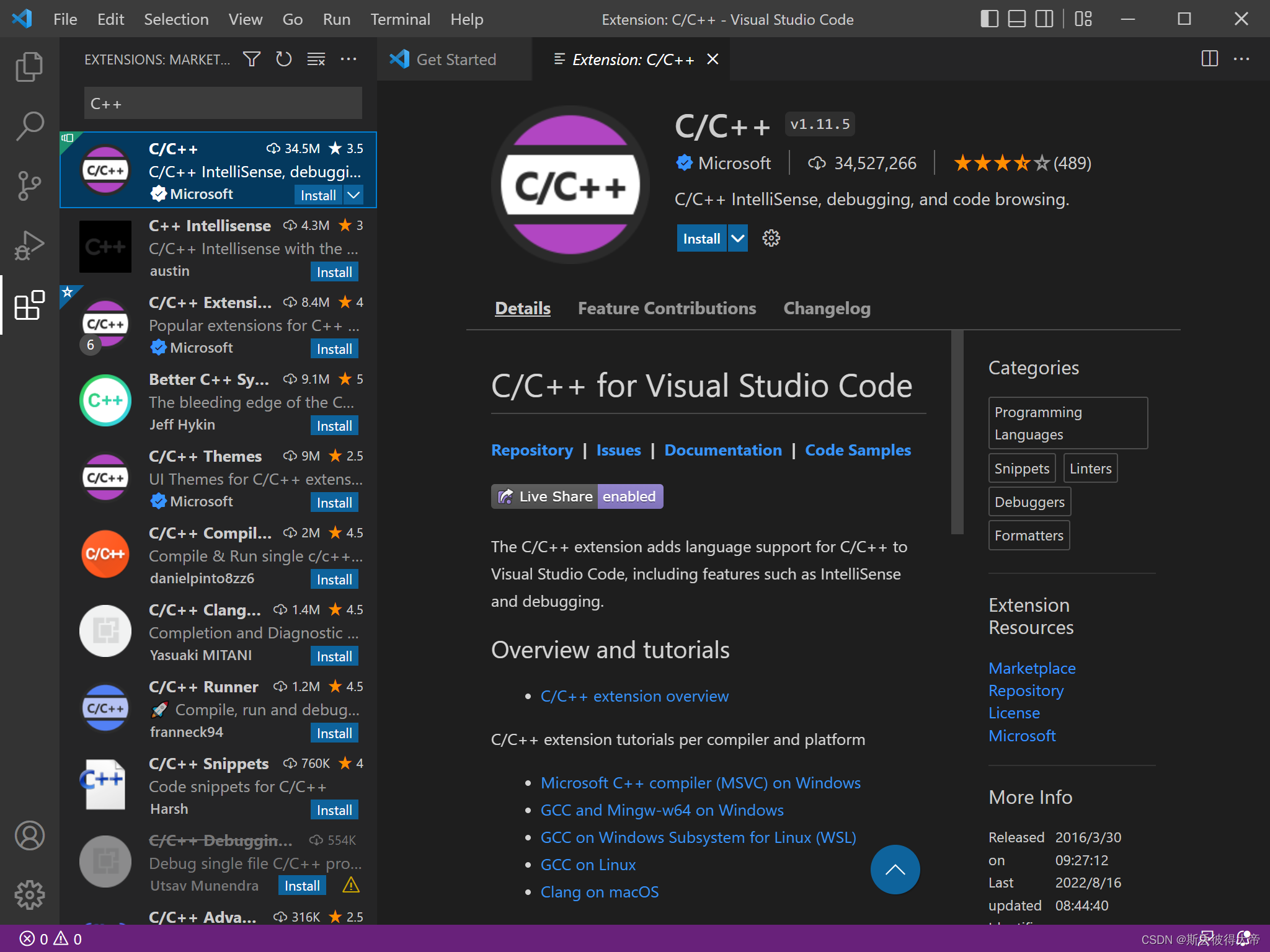Open the Help menu

(466, 19)
